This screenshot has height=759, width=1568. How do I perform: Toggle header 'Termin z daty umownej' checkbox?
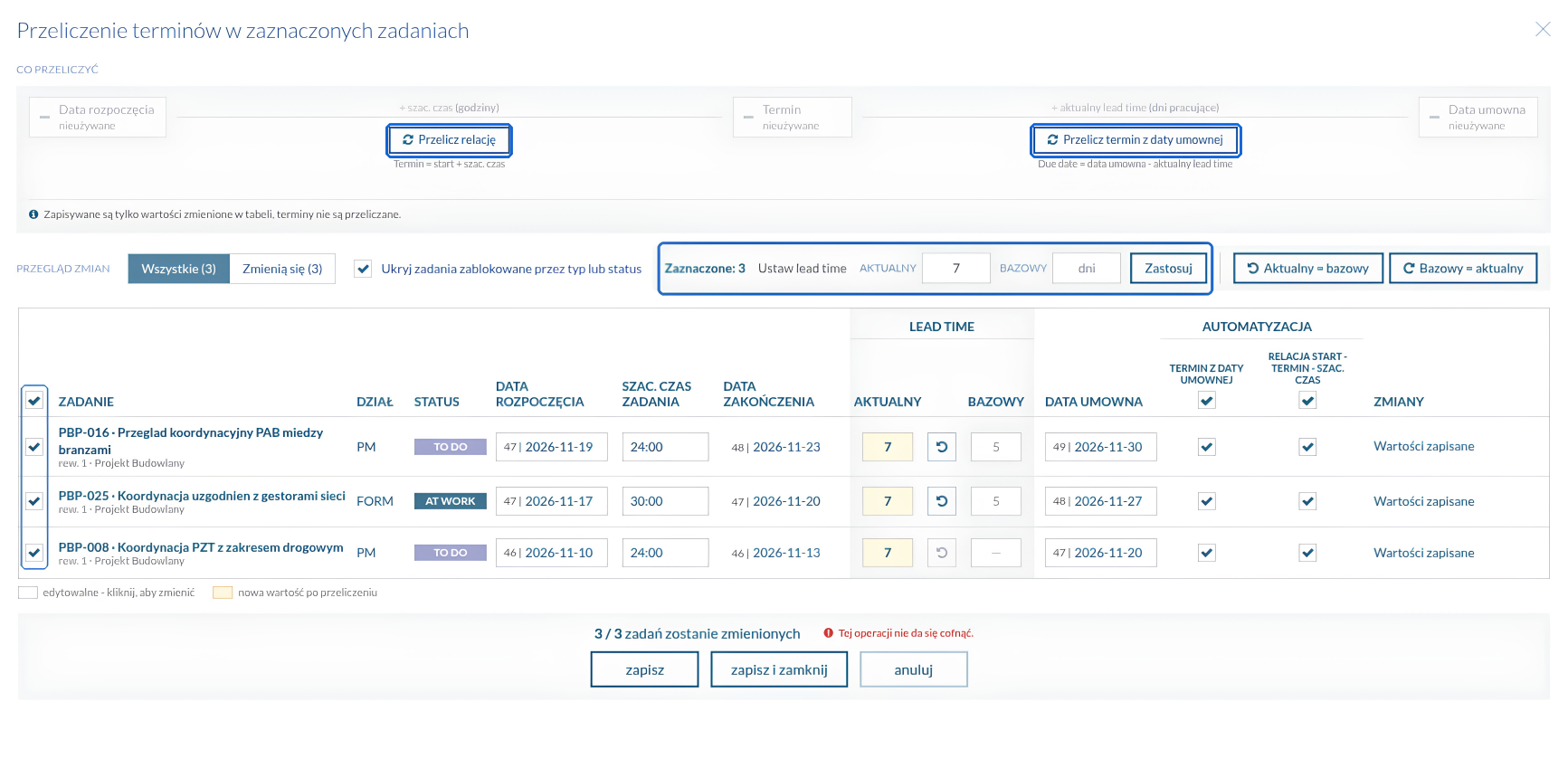(x=1207, y=401)
